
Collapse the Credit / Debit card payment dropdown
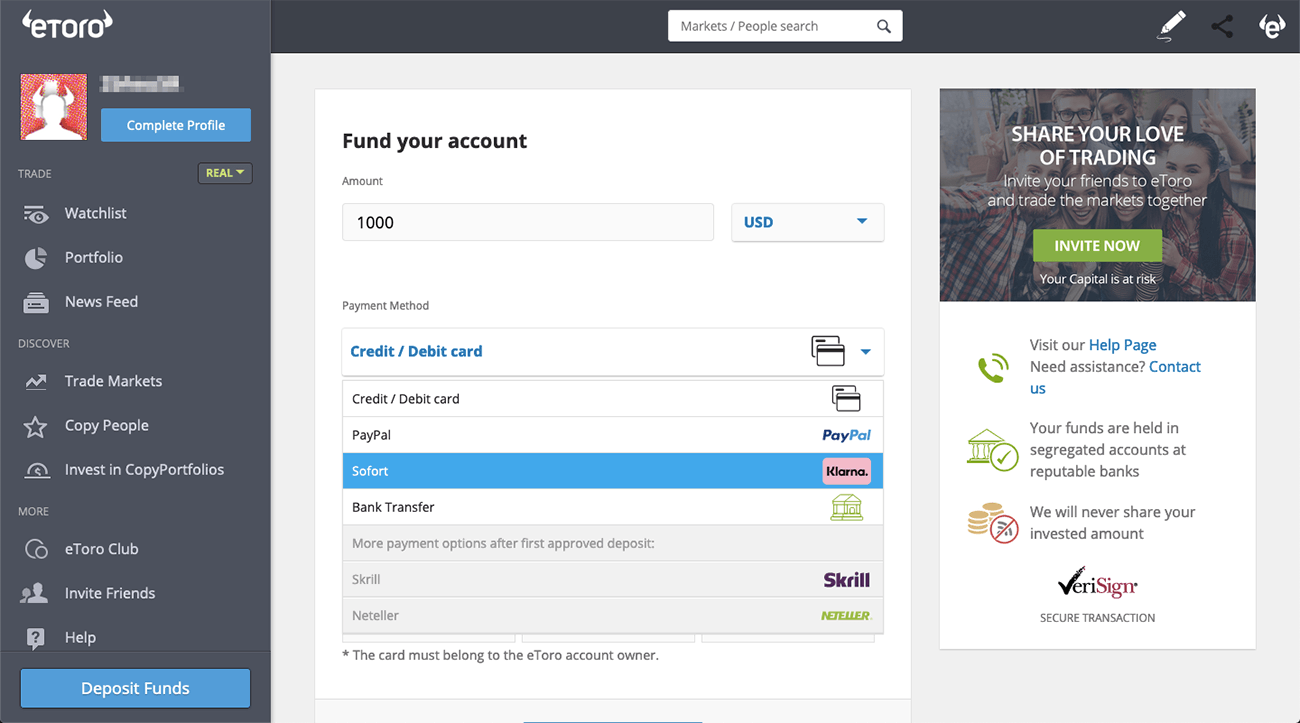click(x=613, y=351)
